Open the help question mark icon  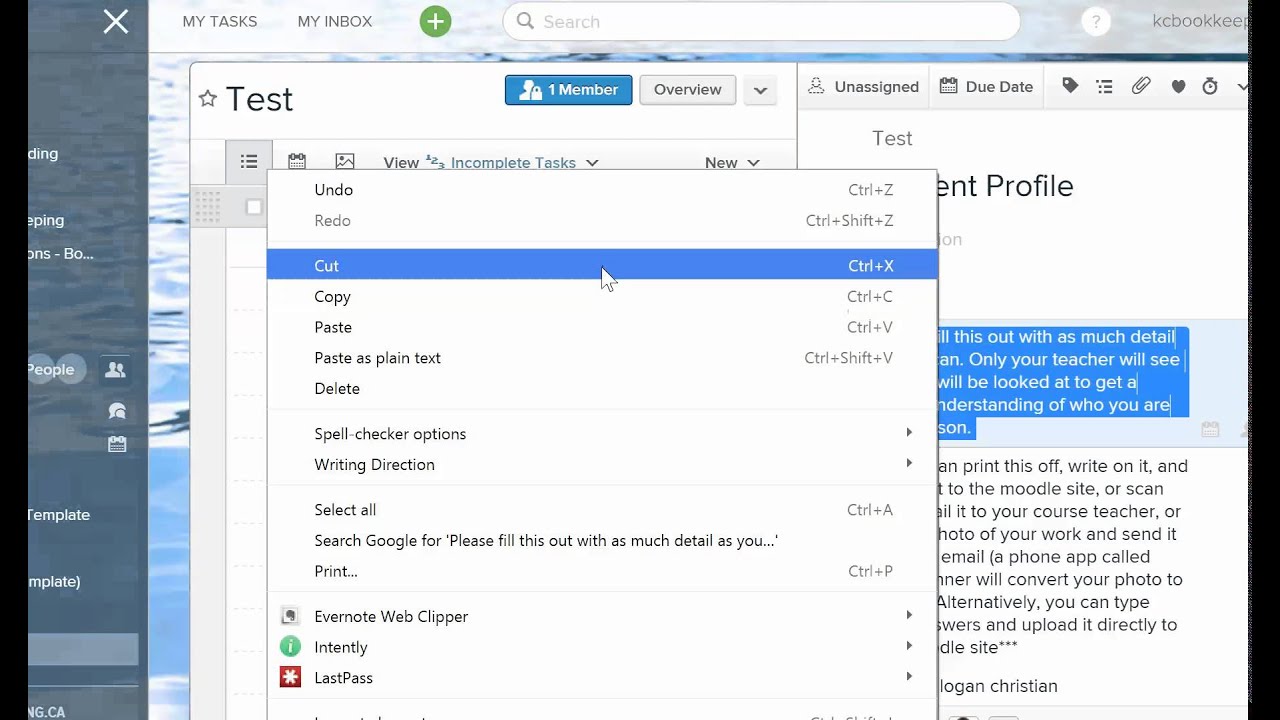[1096, 22]
